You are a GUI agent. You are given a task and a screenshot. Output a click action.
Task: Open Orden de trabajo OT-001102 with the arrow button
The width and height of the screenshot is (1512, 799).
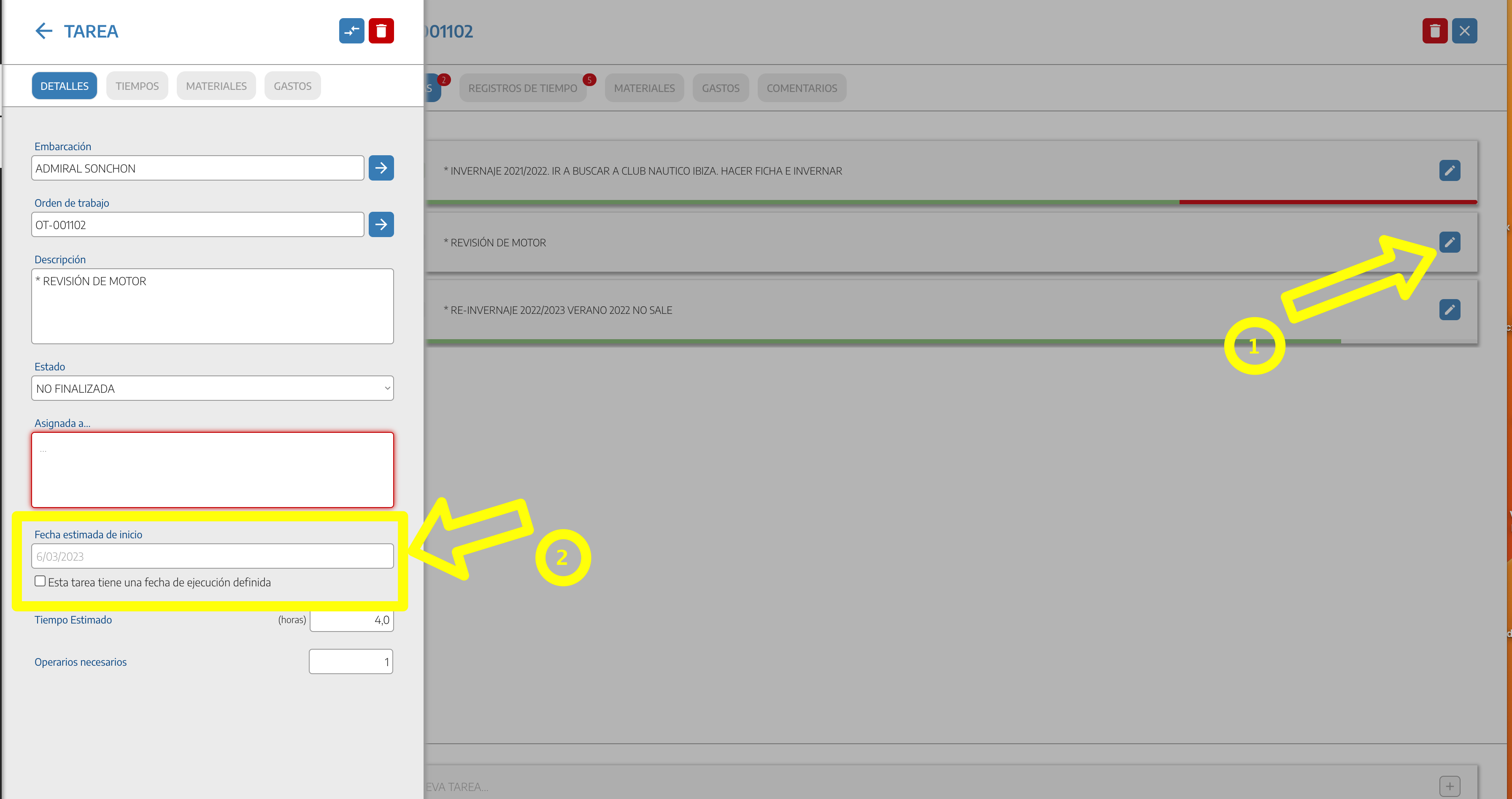pyautogui.click(x=381, y=225)
